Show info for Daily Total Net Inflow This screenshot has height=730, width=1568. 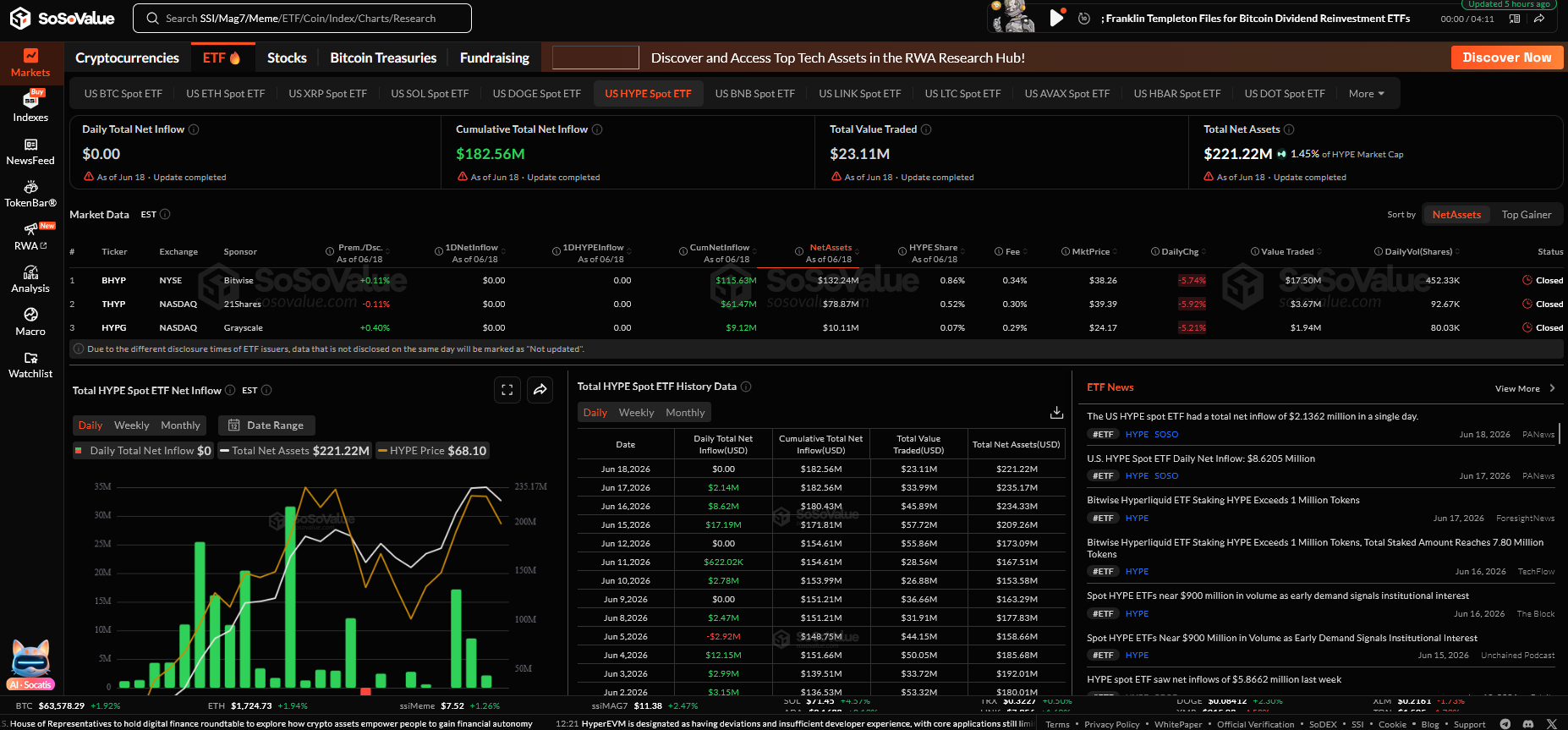point(194,129)
